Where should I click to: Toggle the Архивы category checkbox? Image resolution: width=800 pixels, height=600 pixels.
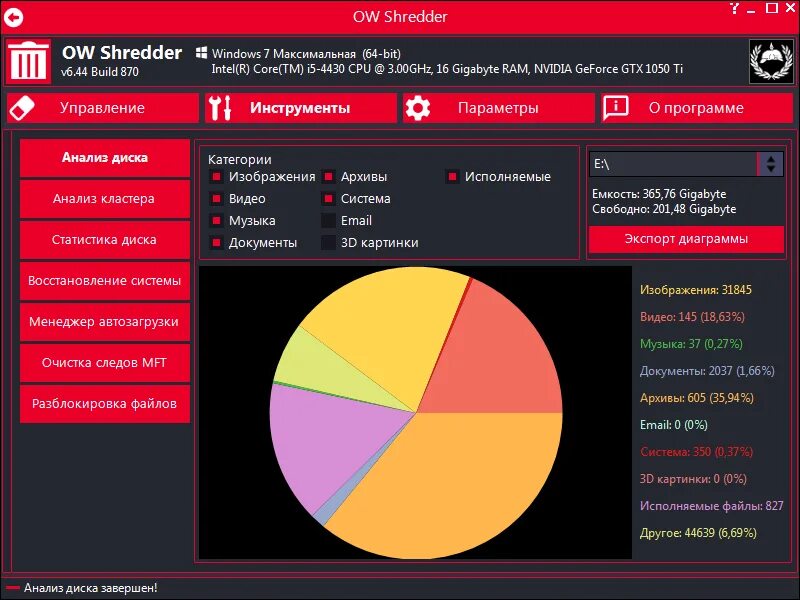coord(329,177)
